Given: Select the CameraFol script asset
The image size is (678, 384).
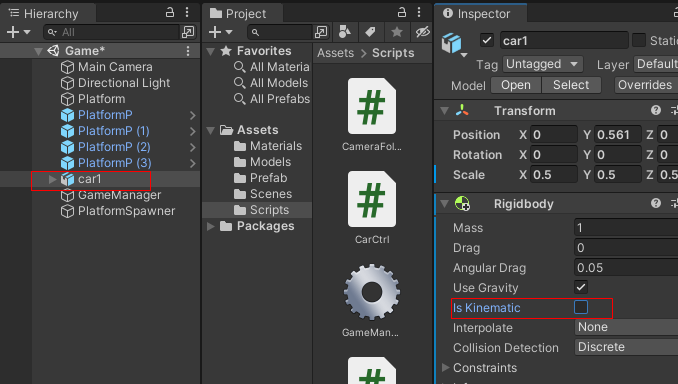Looking at the screenshot, I should pos(372,115).
